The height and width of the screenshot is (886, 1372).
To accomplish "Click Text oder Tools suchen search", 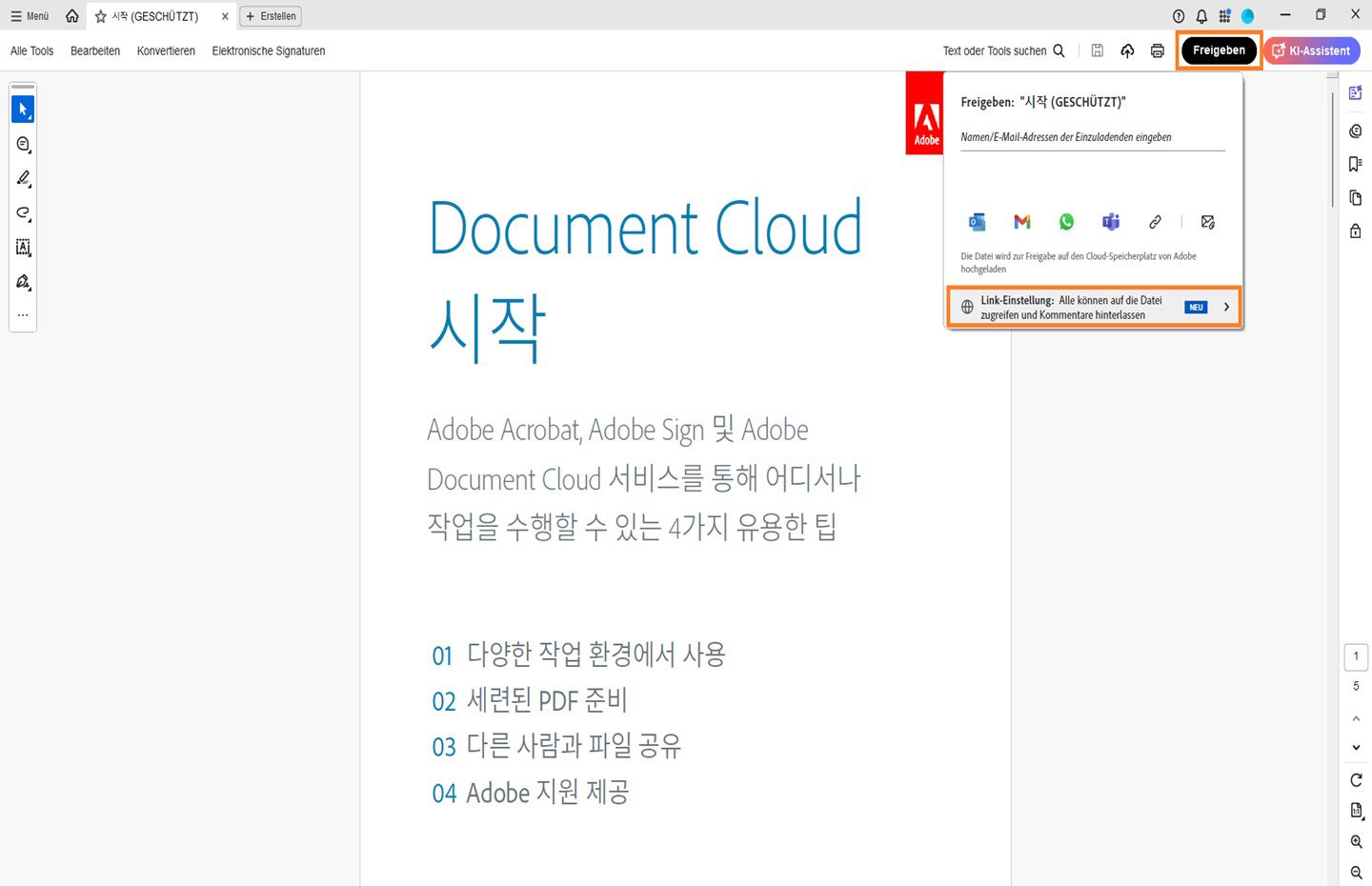I will 1004,51.
